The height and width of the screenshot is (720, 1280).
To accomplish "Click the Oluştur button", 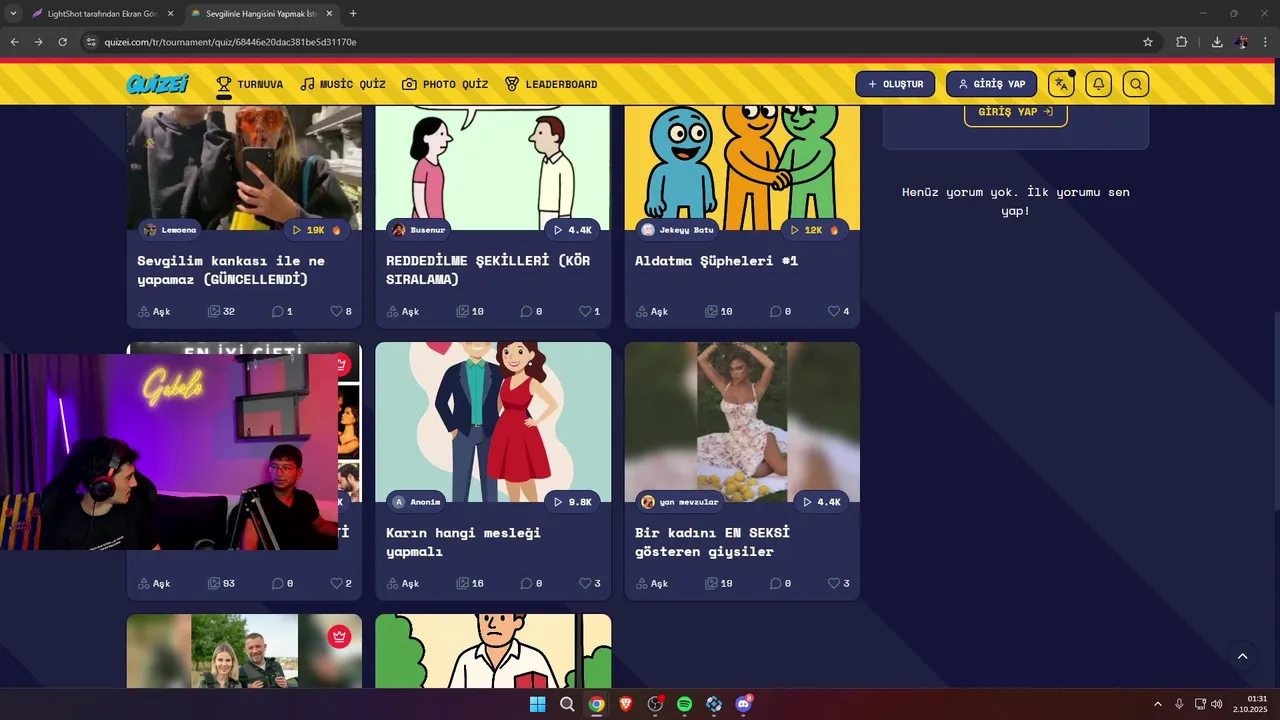I will pos(895,84).
